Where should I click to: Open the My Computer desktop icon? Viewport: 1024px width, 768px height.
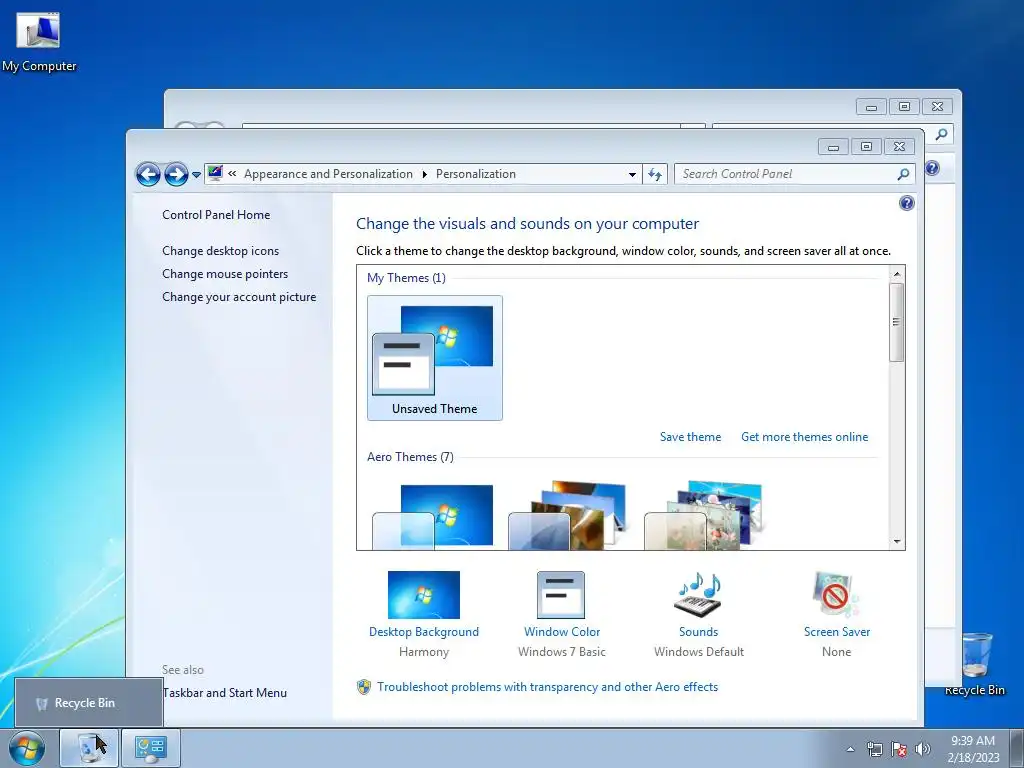click(x=39, y=42)
